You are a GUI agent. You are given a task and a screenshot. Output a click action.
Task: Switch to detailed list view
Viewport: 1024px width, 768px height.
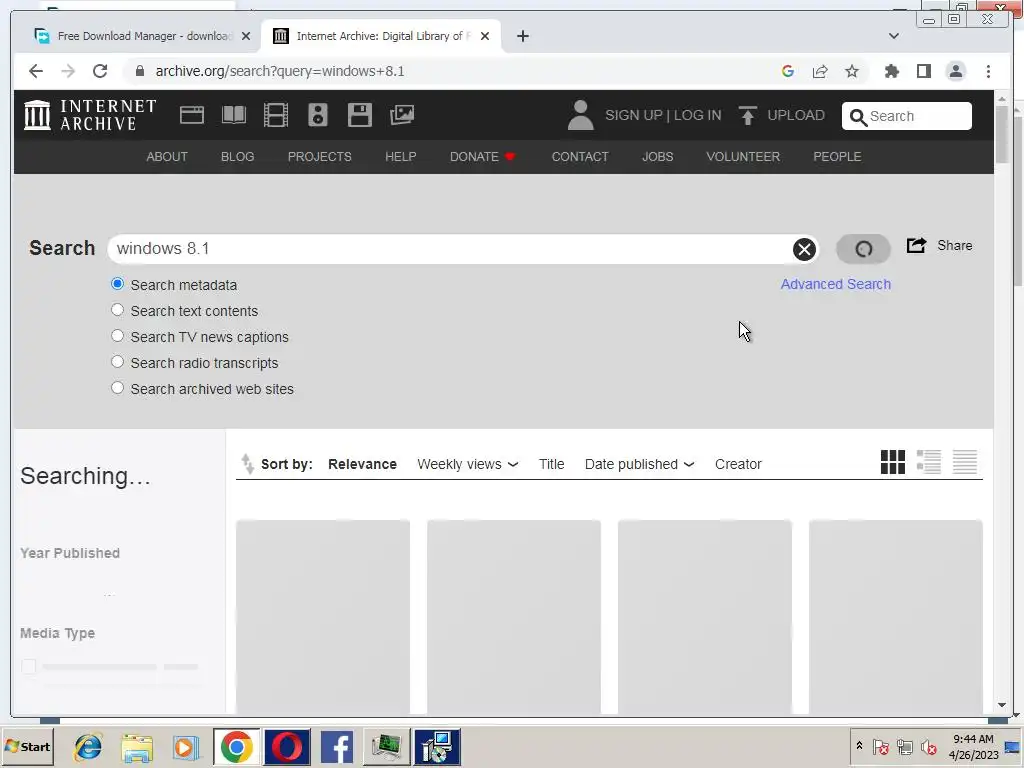tap(929, 462)
